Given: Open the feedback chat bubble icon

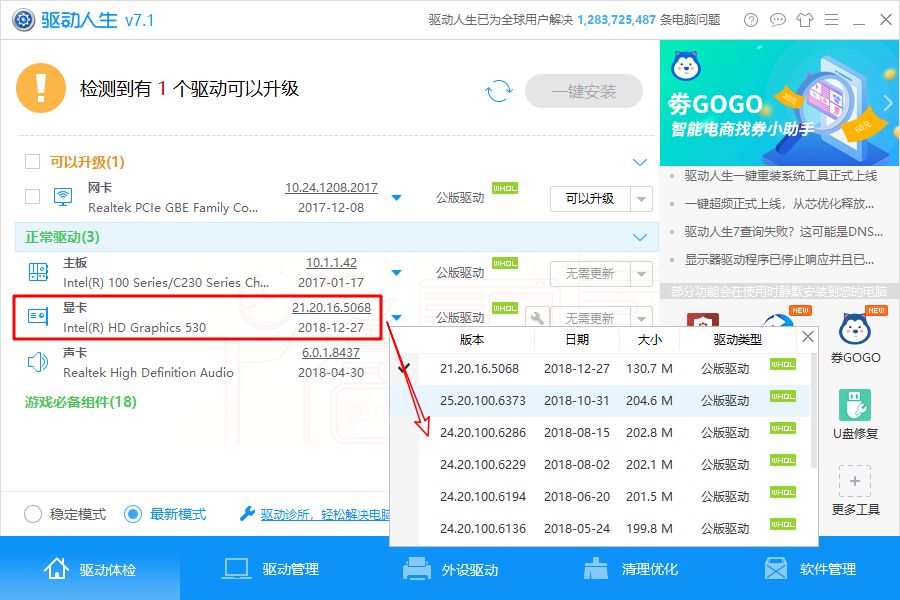Looking at the screenshot, I should (x=777, y=20).
